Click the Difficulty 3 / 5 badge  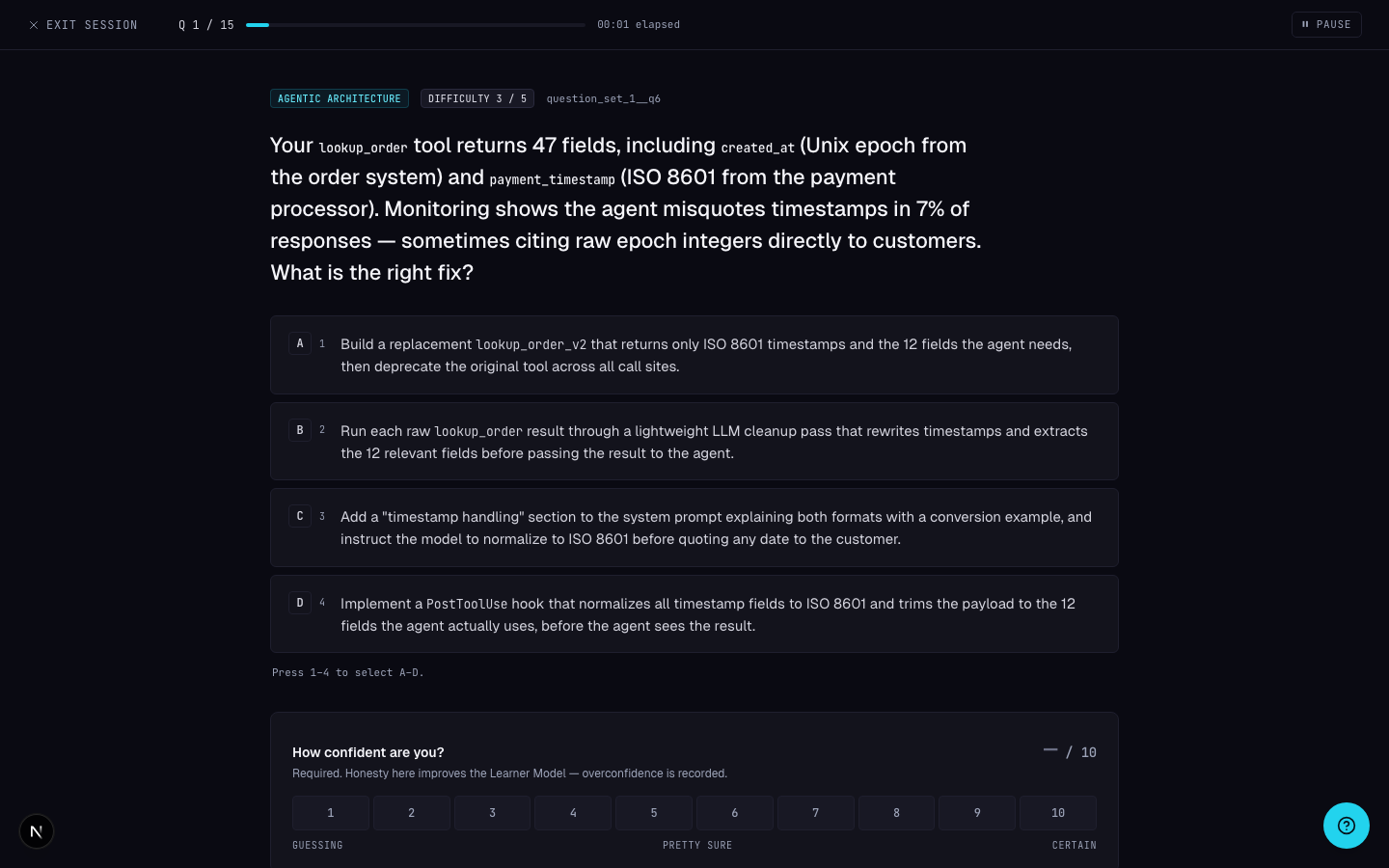(x=477, y=98)
